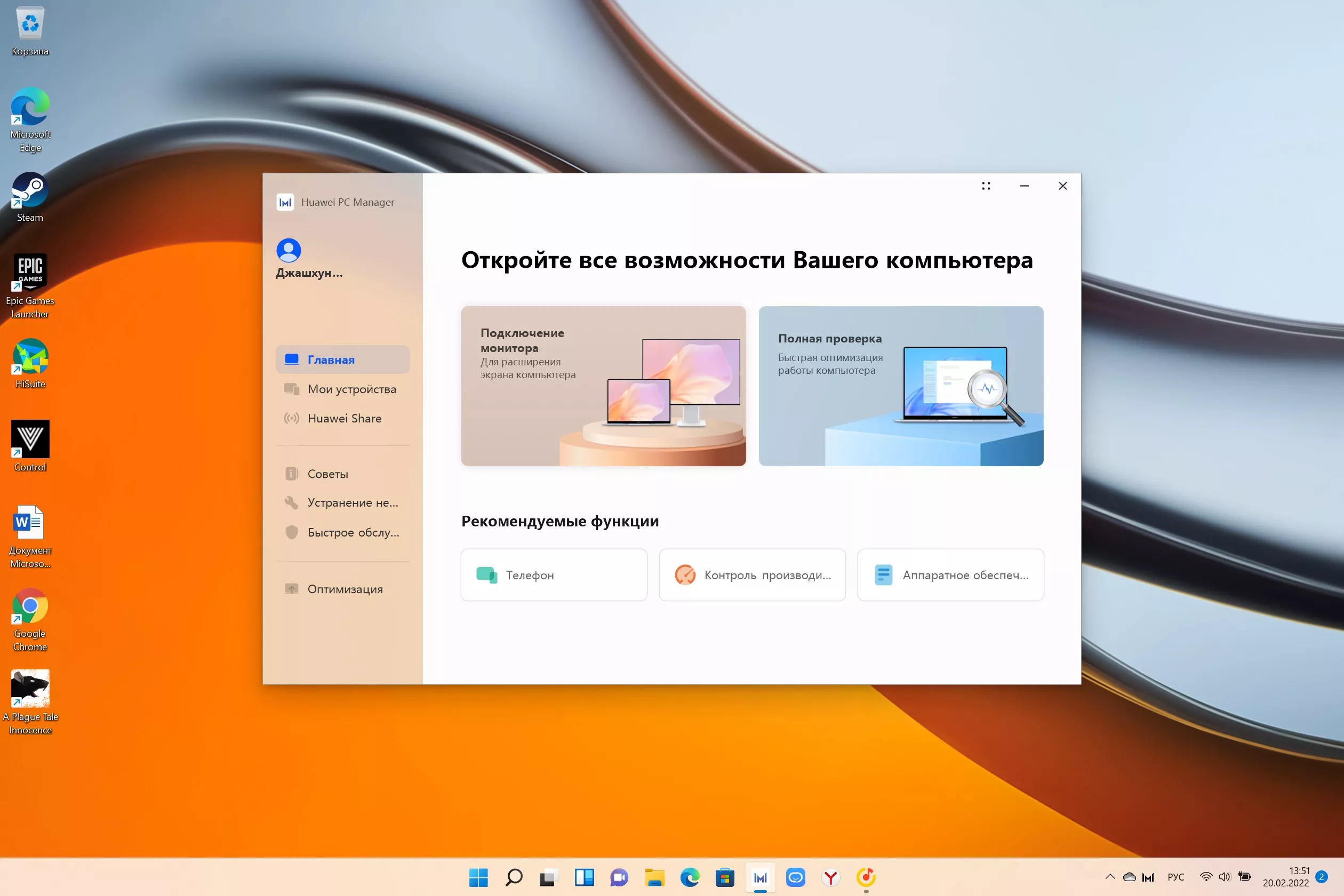Click the Huawei PC Manager logo icon

point(285,202)
